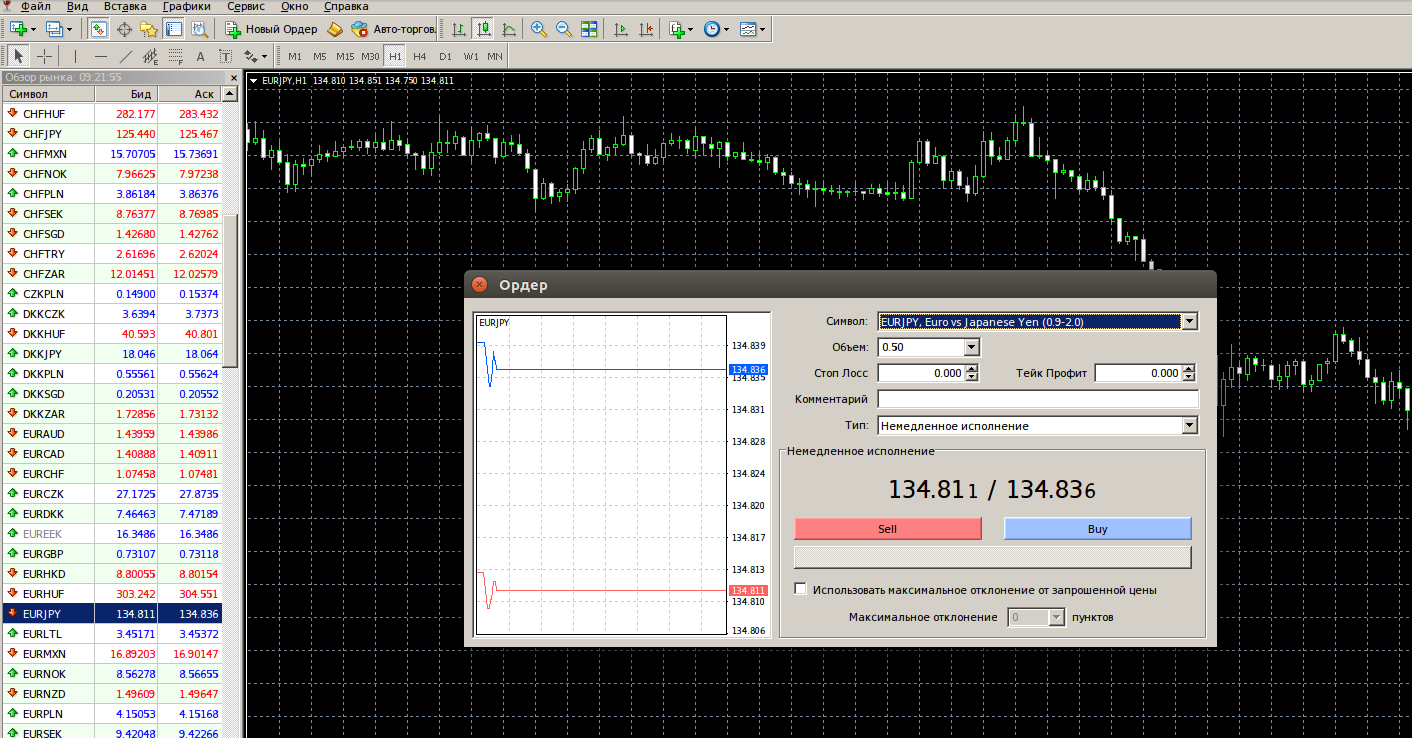Switch to the H4 timeframe
This screenshot has width=1412, height=738.
point(420,56)
